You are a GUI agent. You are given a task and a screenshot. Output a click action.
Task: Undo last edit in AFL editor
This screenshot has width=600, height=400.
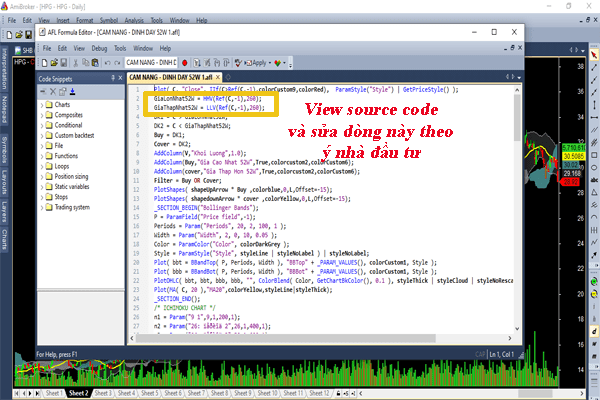coord(108,63)
